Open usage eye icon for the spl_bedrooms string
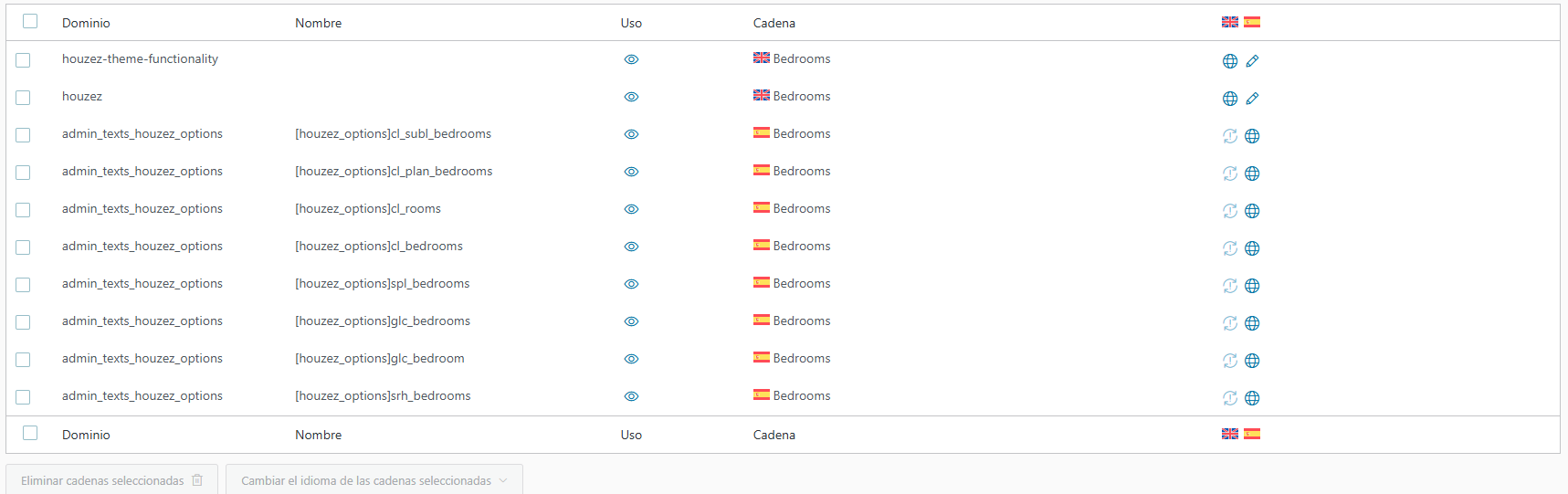The image size is (1568, 494). click(x=631, y=284)
